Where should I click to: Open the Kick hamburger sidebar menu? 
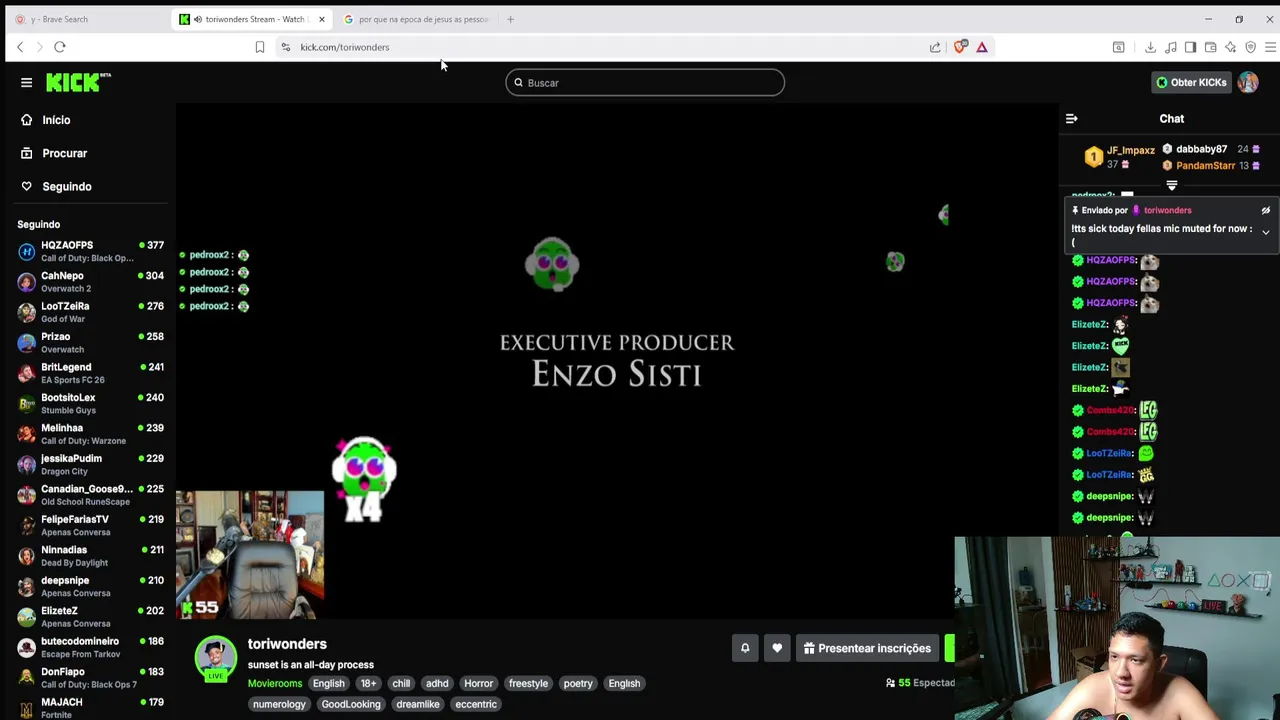27,82
